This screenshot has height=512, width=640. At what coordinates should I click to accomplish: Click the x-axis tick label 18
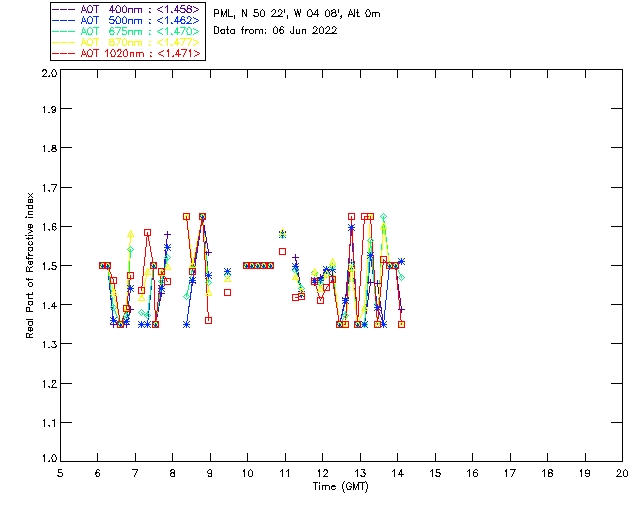(548, 474)
